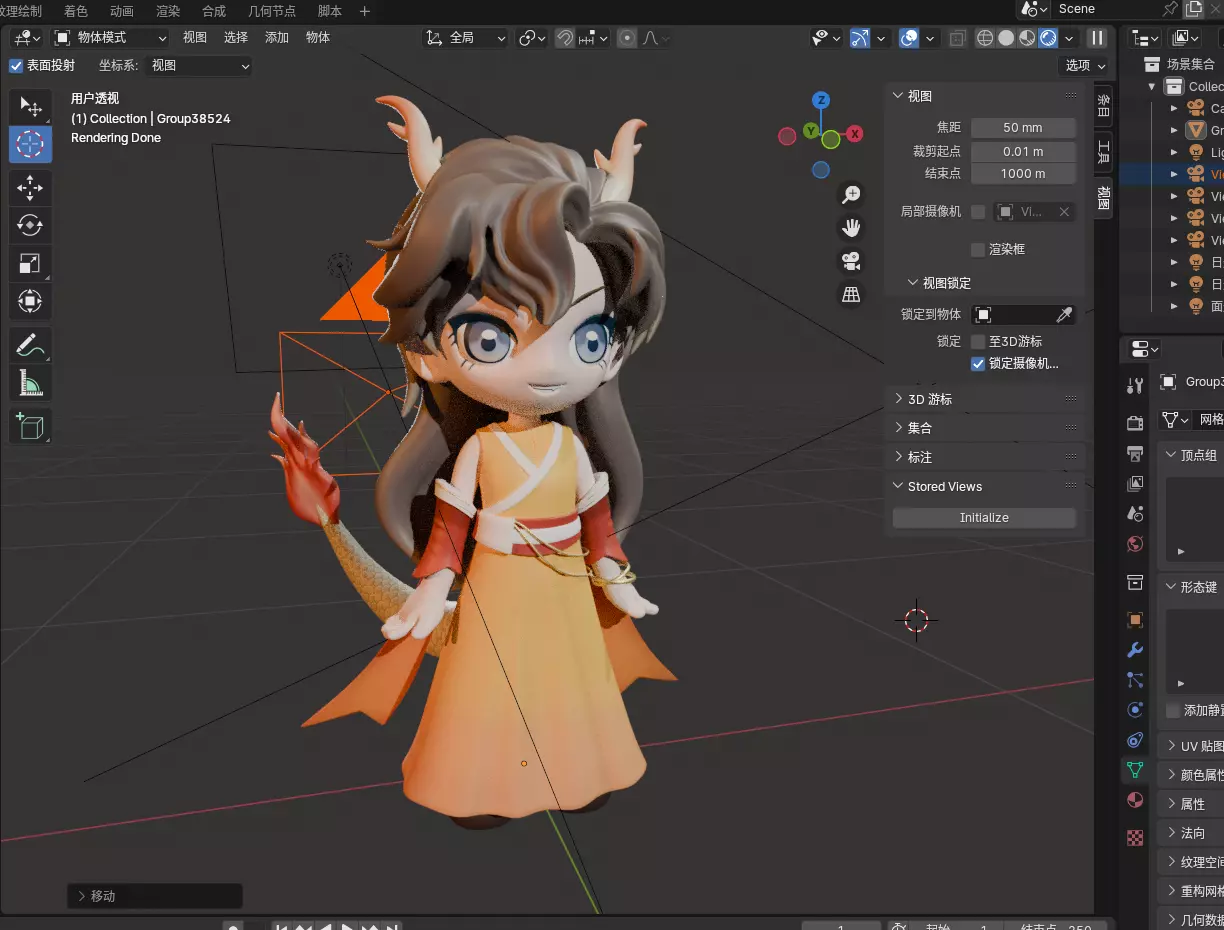
Task: Select the Move tool in the toolbar
Action: pyautogui.click(x=30, y=187)
